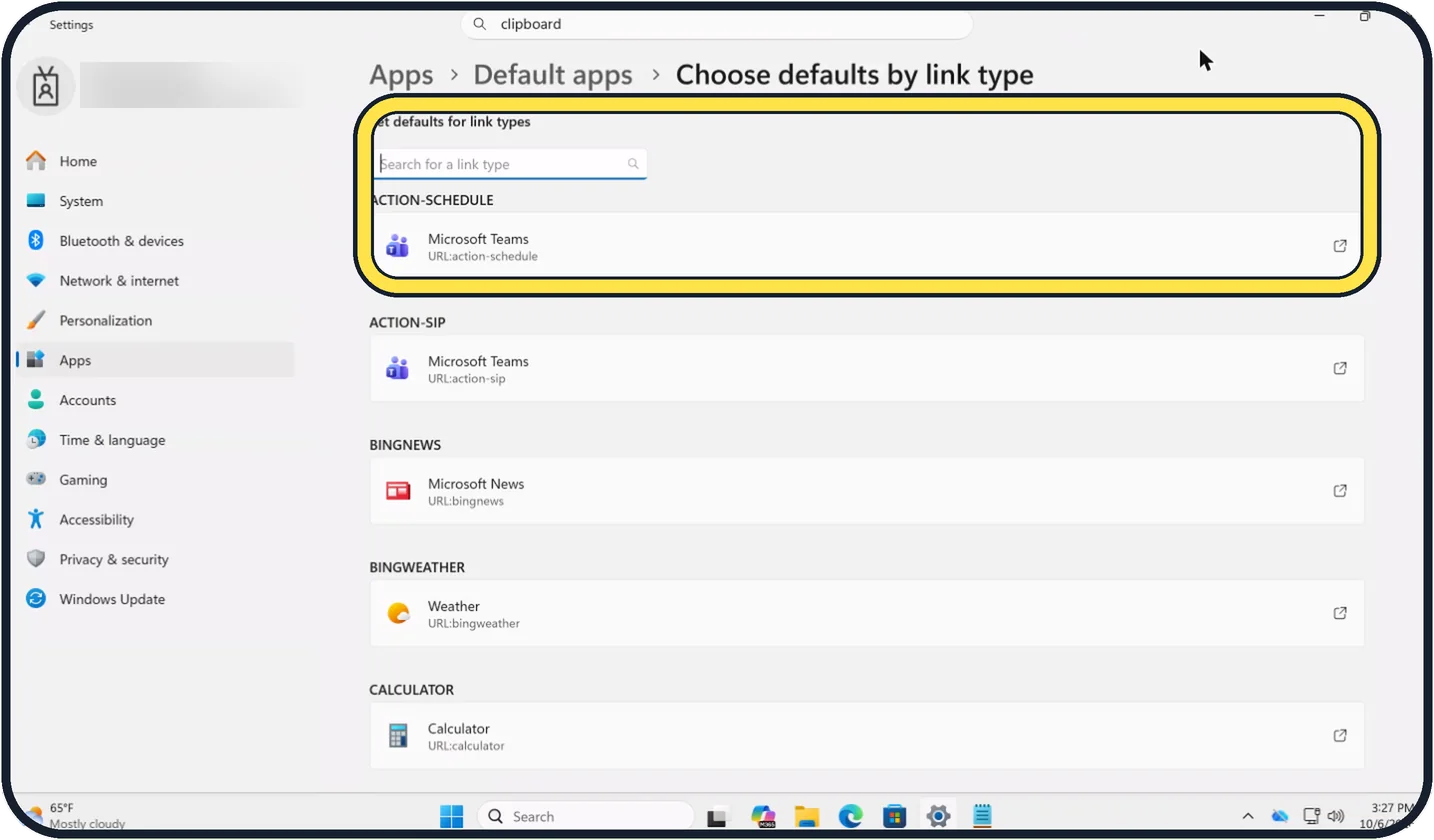This screenshot has height=840, width=1434.
Task: Click the Microsoft News app icon
Action: click(398, 491)
